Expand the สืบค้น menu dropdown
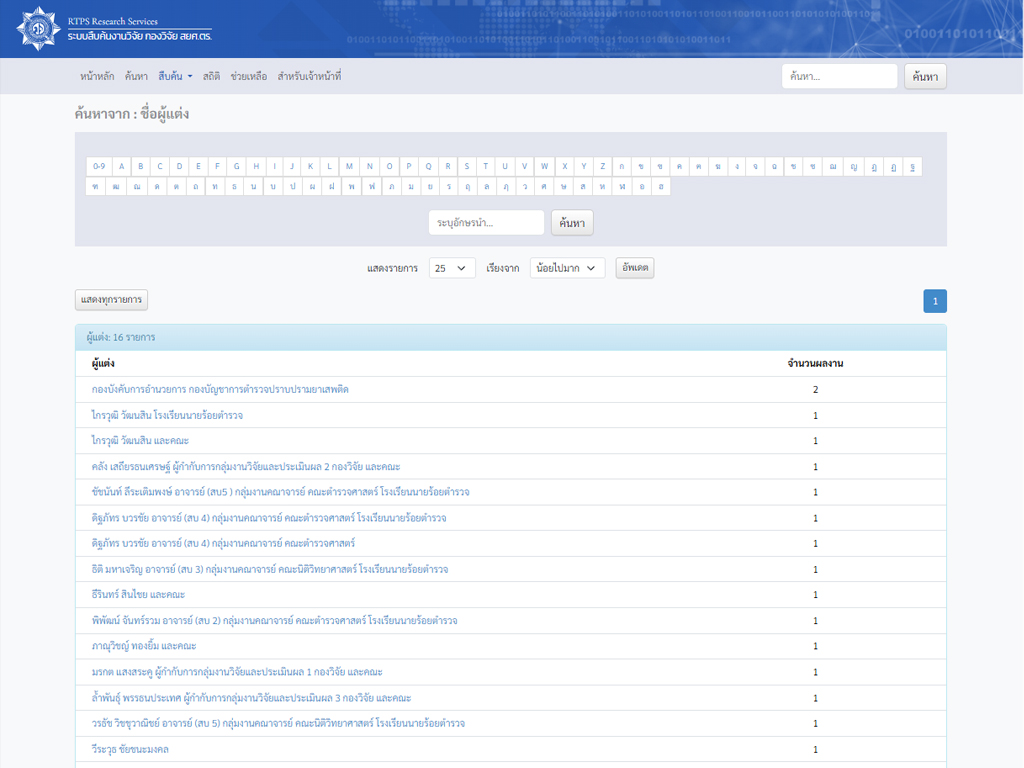Screen dimensions: 1024x768 [175, 76]
